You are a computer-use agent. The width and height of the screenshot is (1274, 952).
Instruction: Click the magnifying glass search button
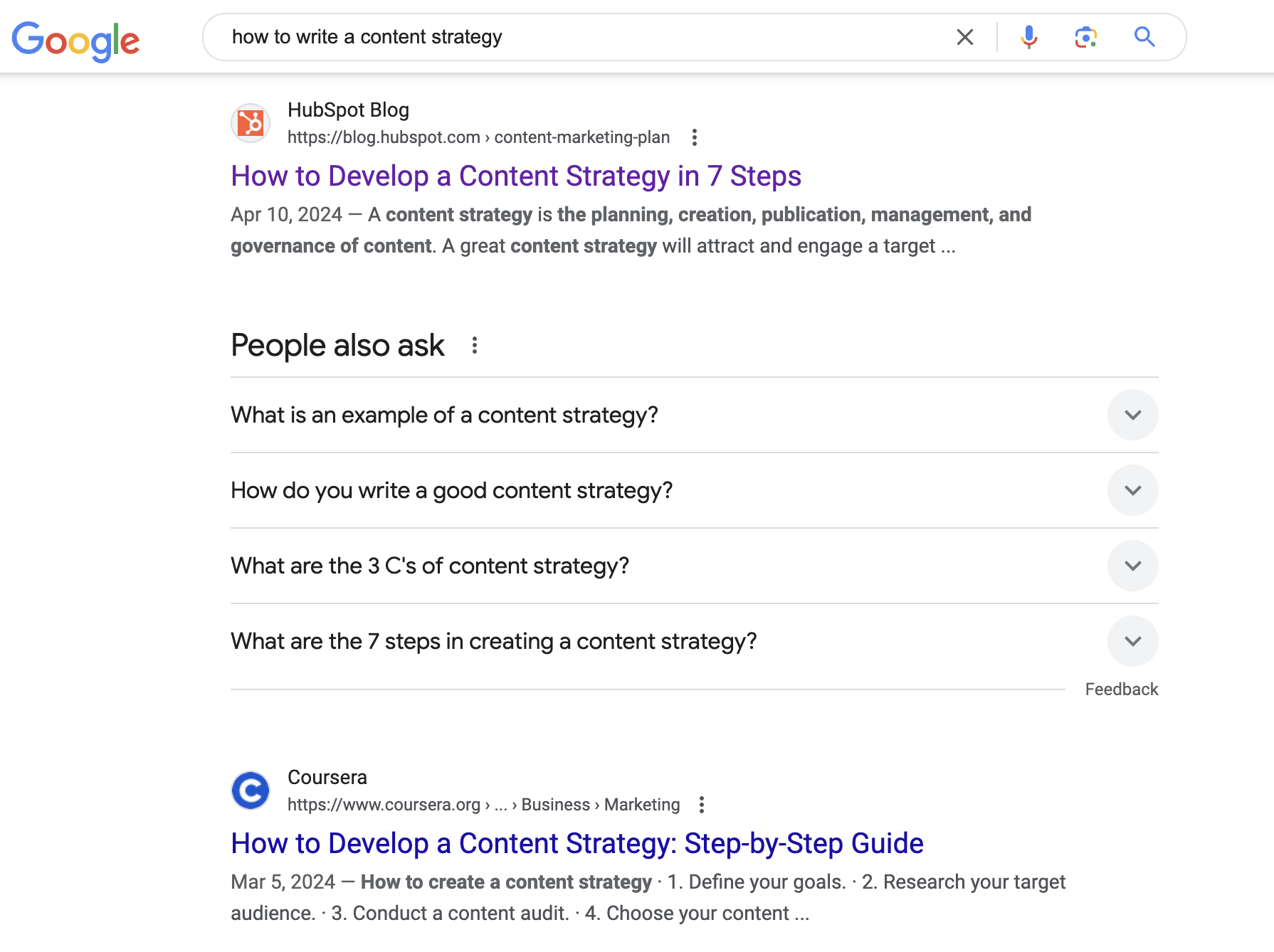[x=1144, y=37]
